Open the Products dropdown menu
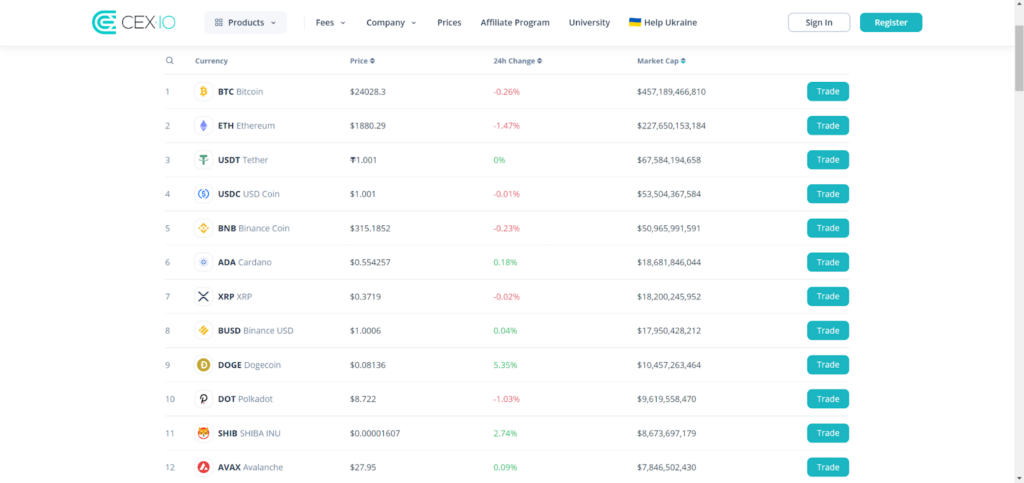 [245, 22]
